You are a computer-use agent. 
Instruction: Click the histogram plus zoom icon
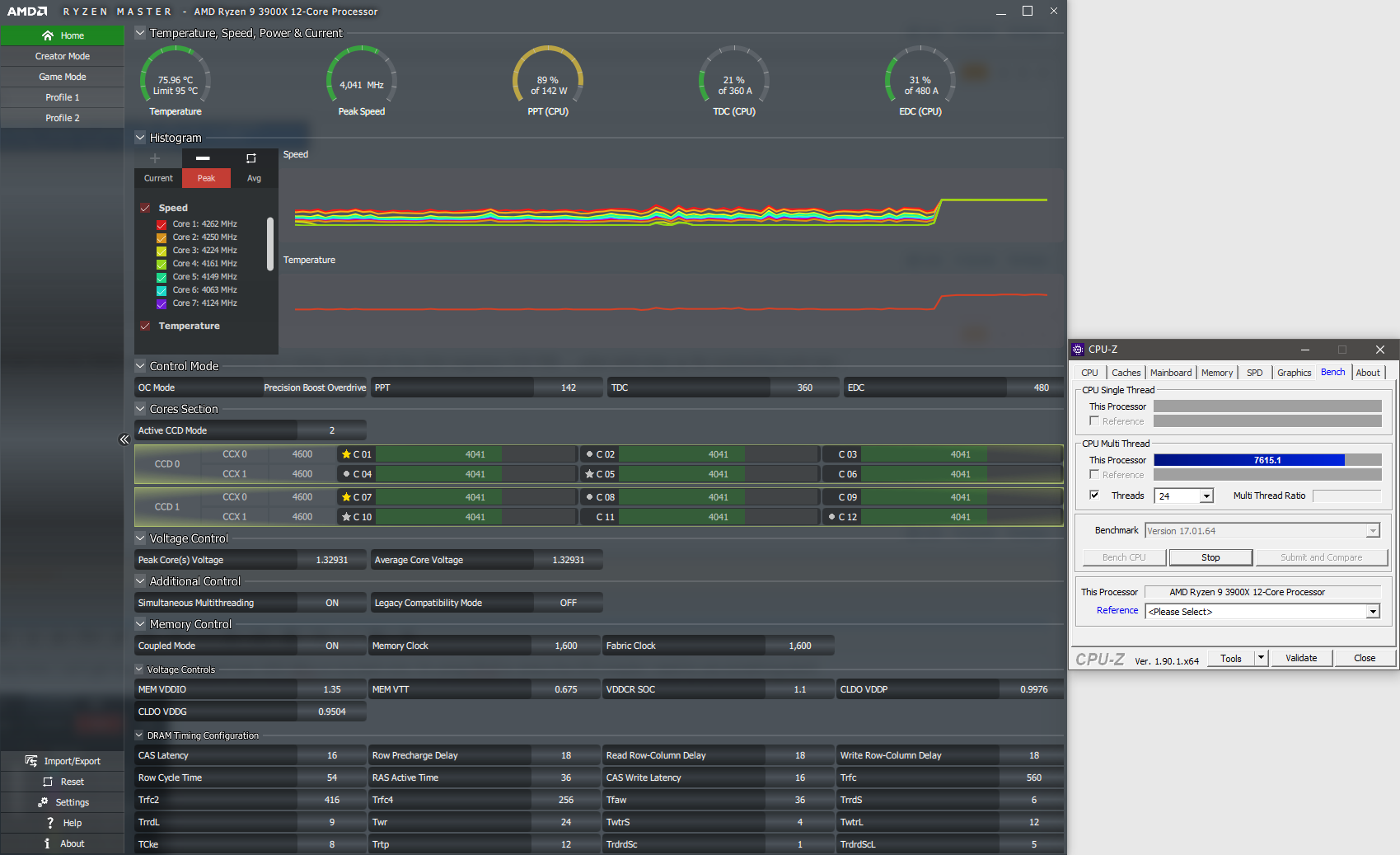click(x=155, y=158)
